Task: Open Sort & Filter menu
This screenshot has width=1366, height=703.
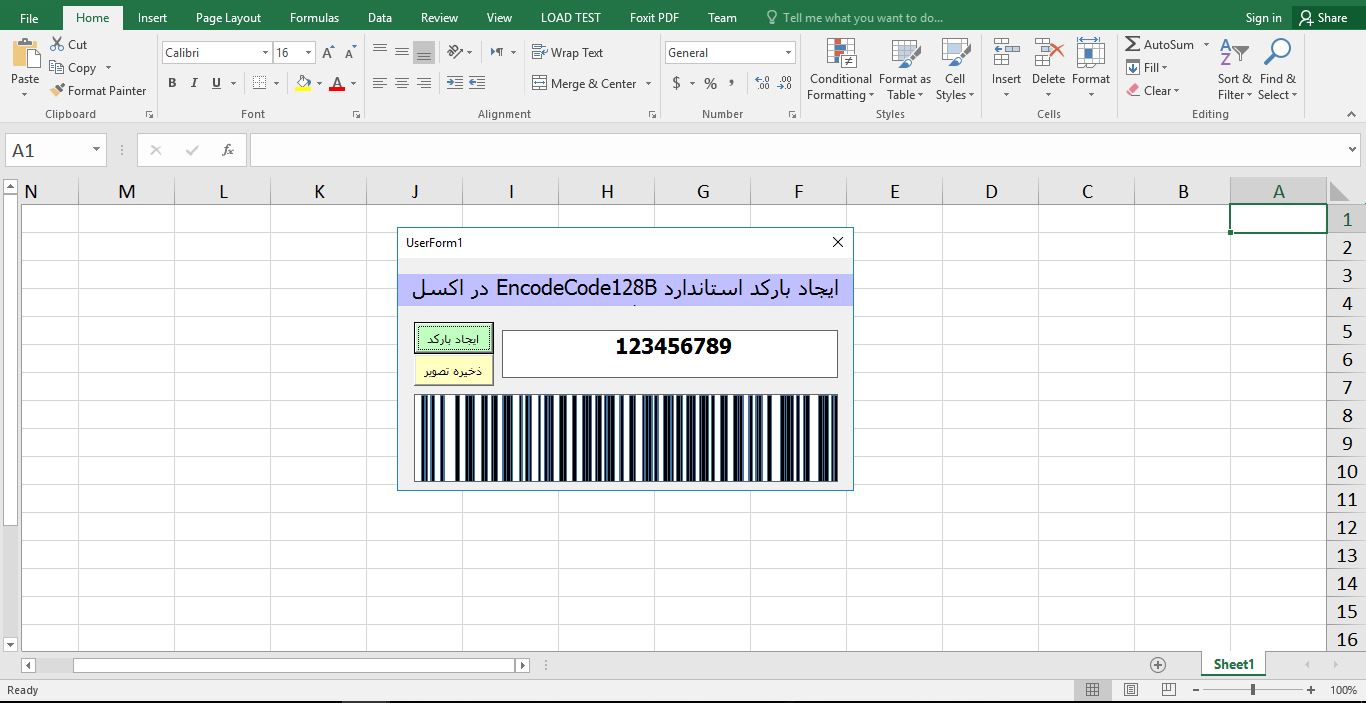Action: 1235,70
